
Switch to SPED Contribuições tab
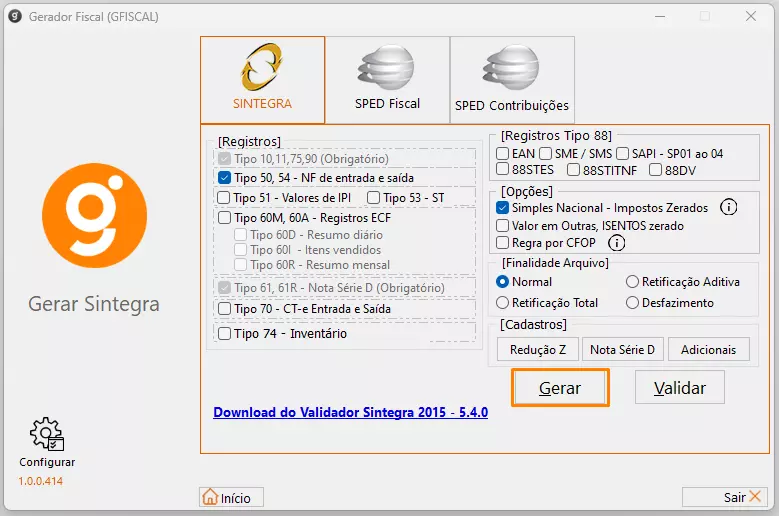[512, 79]
